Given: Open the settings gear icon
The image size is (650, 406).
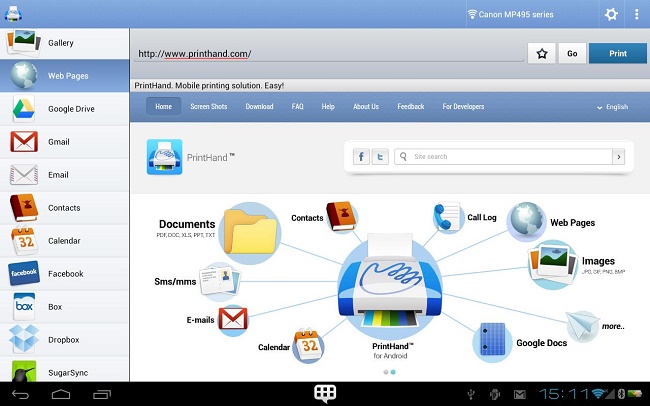Looking at the screenshot, I should [611, 14].
